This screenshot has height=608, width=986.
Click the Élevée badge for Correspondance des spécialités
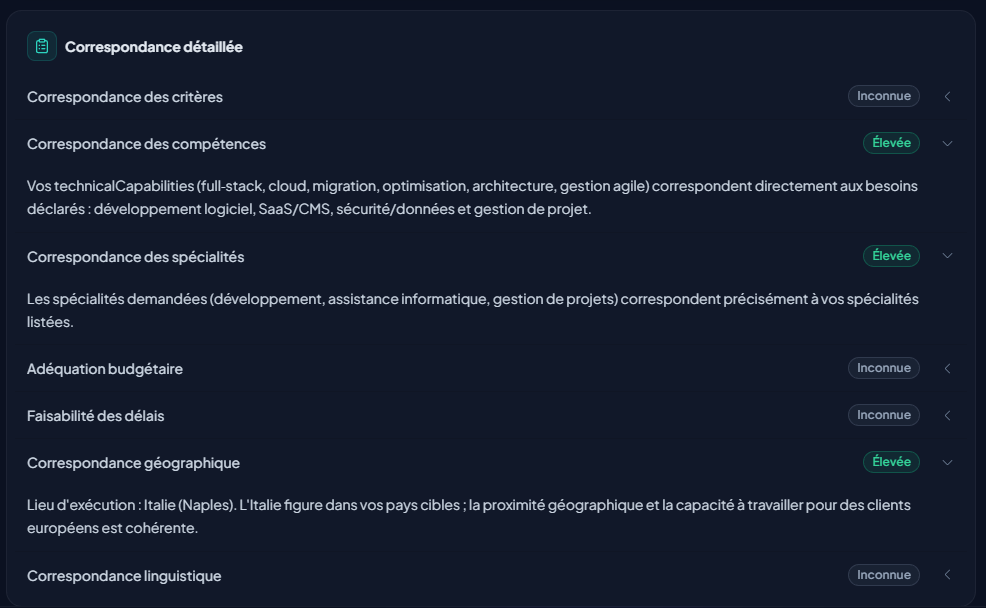pyautogui.click(x=891, y=256)
